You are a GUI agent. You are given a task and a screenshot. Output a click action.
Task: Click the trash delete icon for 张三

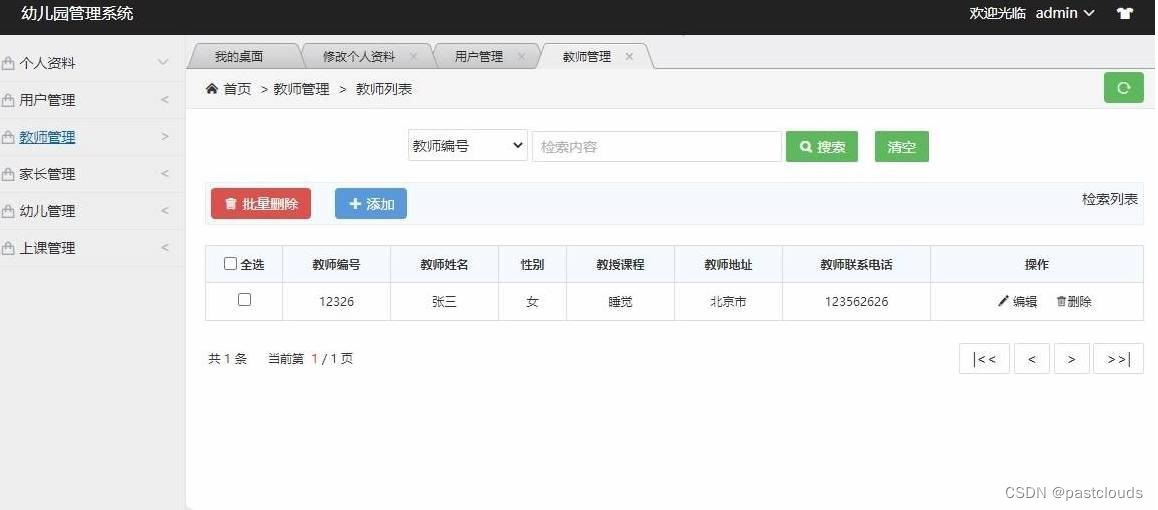click(1061, 301)
